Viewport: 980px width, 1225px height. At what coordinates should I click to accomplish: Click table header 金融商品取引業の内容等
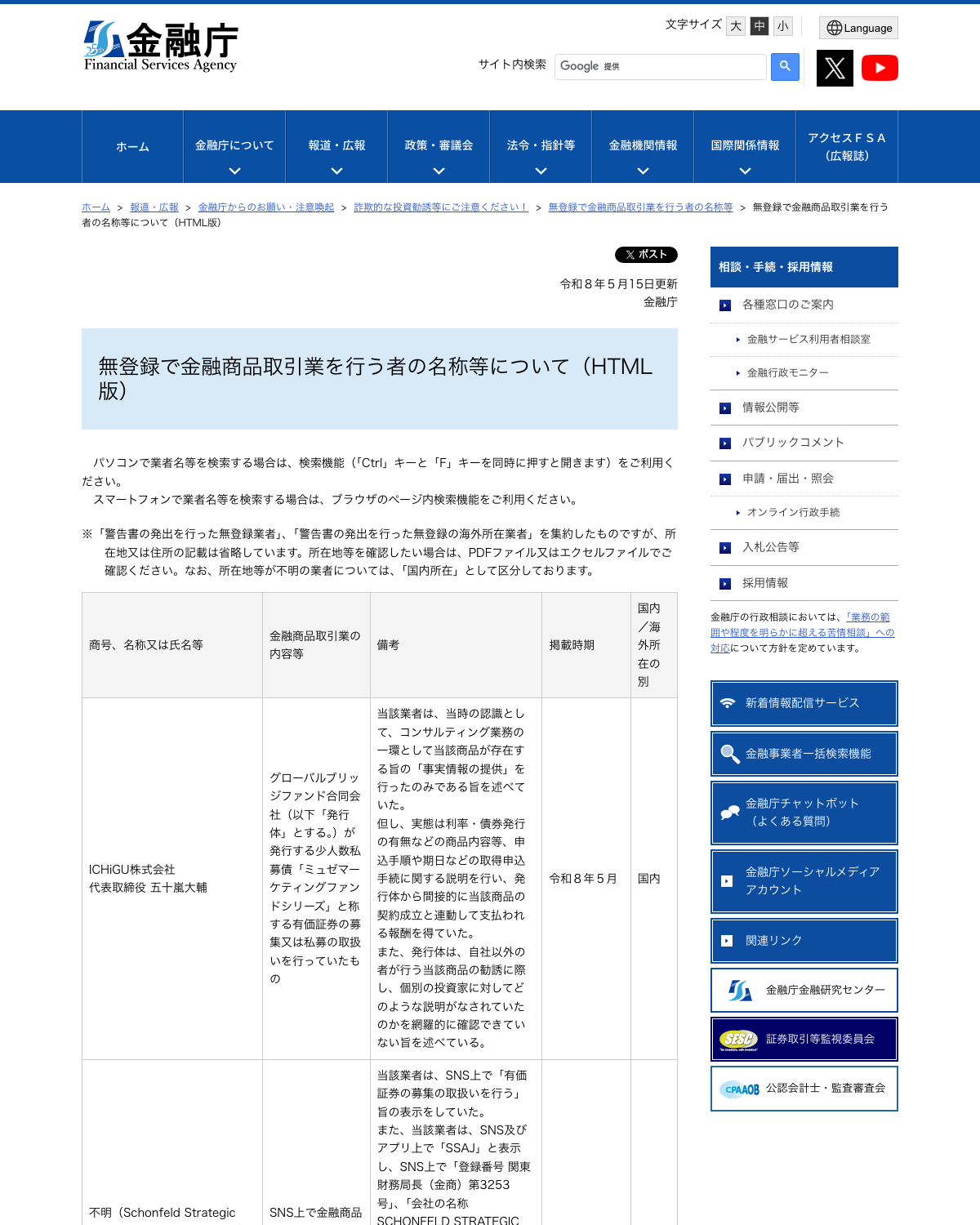pyautogui.click(x=315, y=645)
